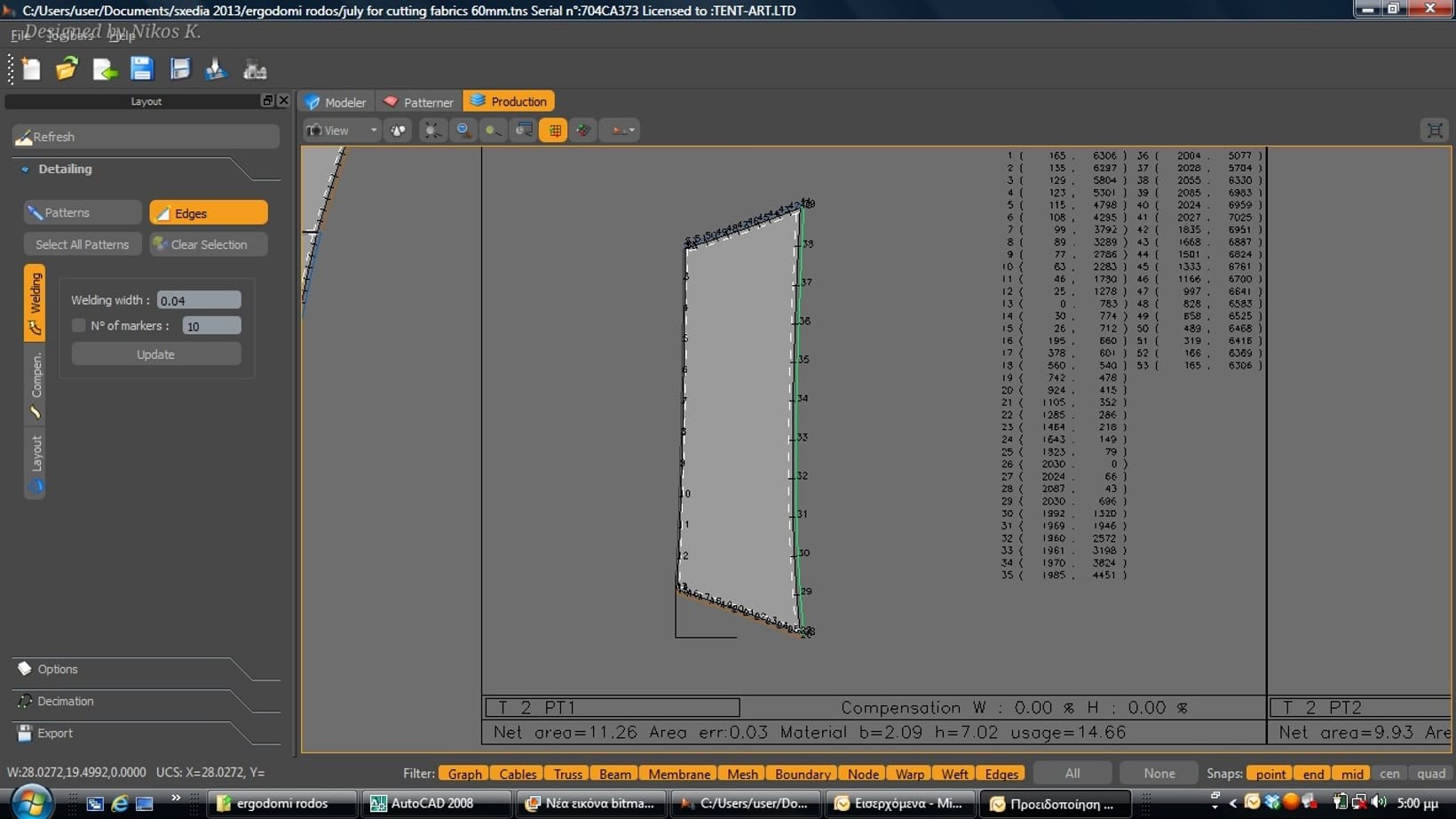Click the zoom magnifier tool in view toolbar
The height and width of the screenshot is (819, 1456).
(x=463, y=131)
